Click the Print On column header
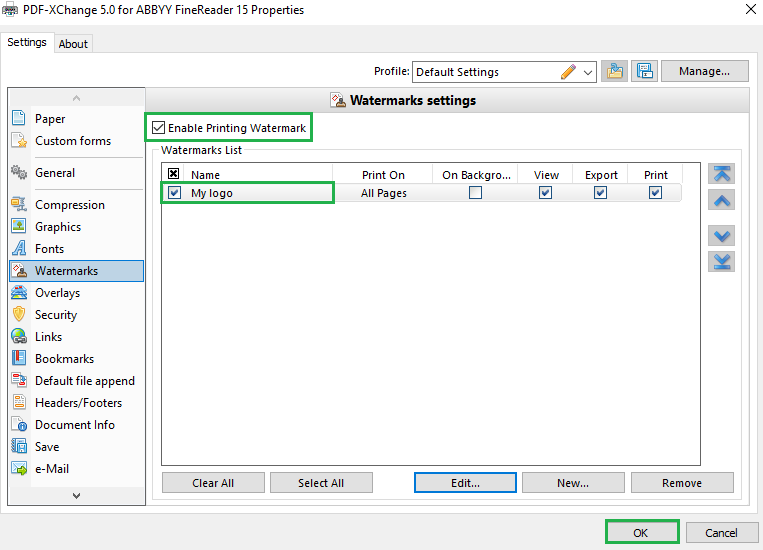The height and width of the screenshot is (550, 763). [x=383, y=174]
